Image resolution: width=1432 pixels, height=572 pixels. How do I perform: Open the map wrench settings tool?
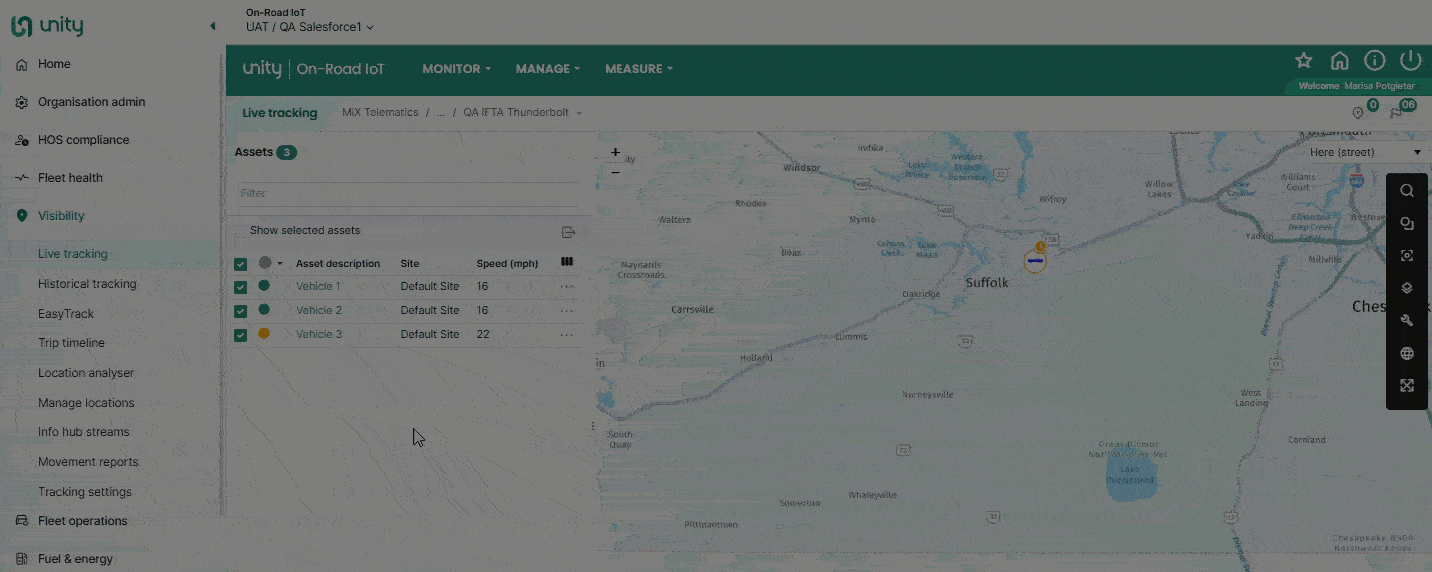coord(1407,321)
